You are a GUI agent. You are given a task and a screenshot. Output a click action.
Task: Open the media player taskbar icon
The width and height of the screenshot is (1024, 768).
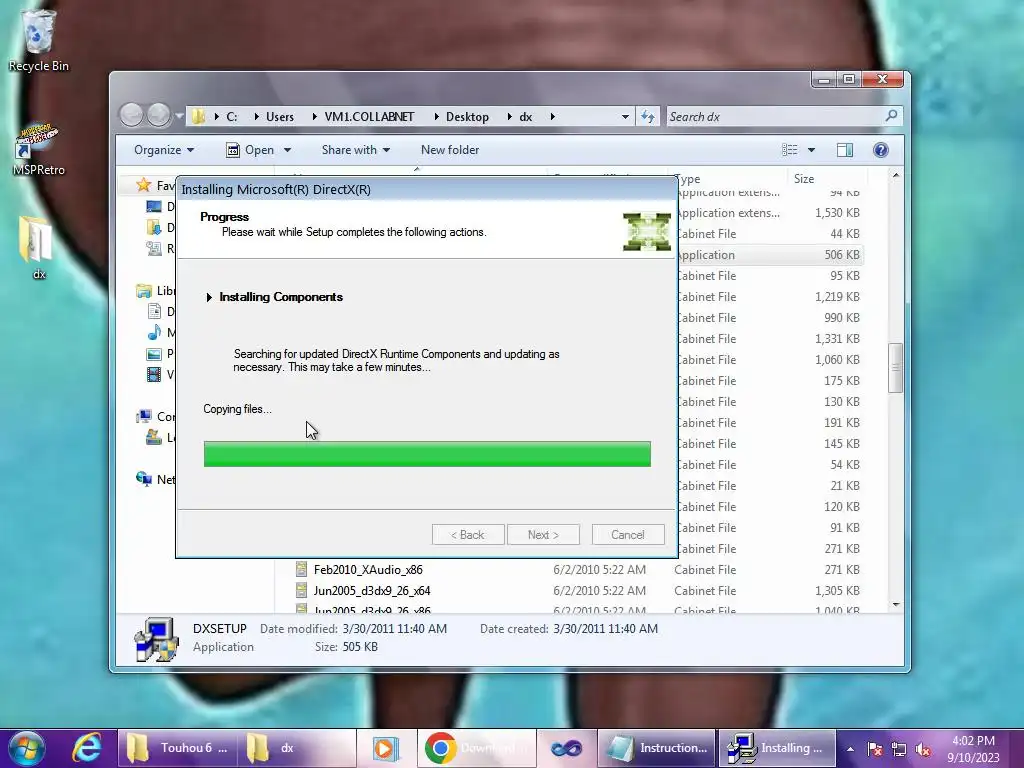[385, 748]
